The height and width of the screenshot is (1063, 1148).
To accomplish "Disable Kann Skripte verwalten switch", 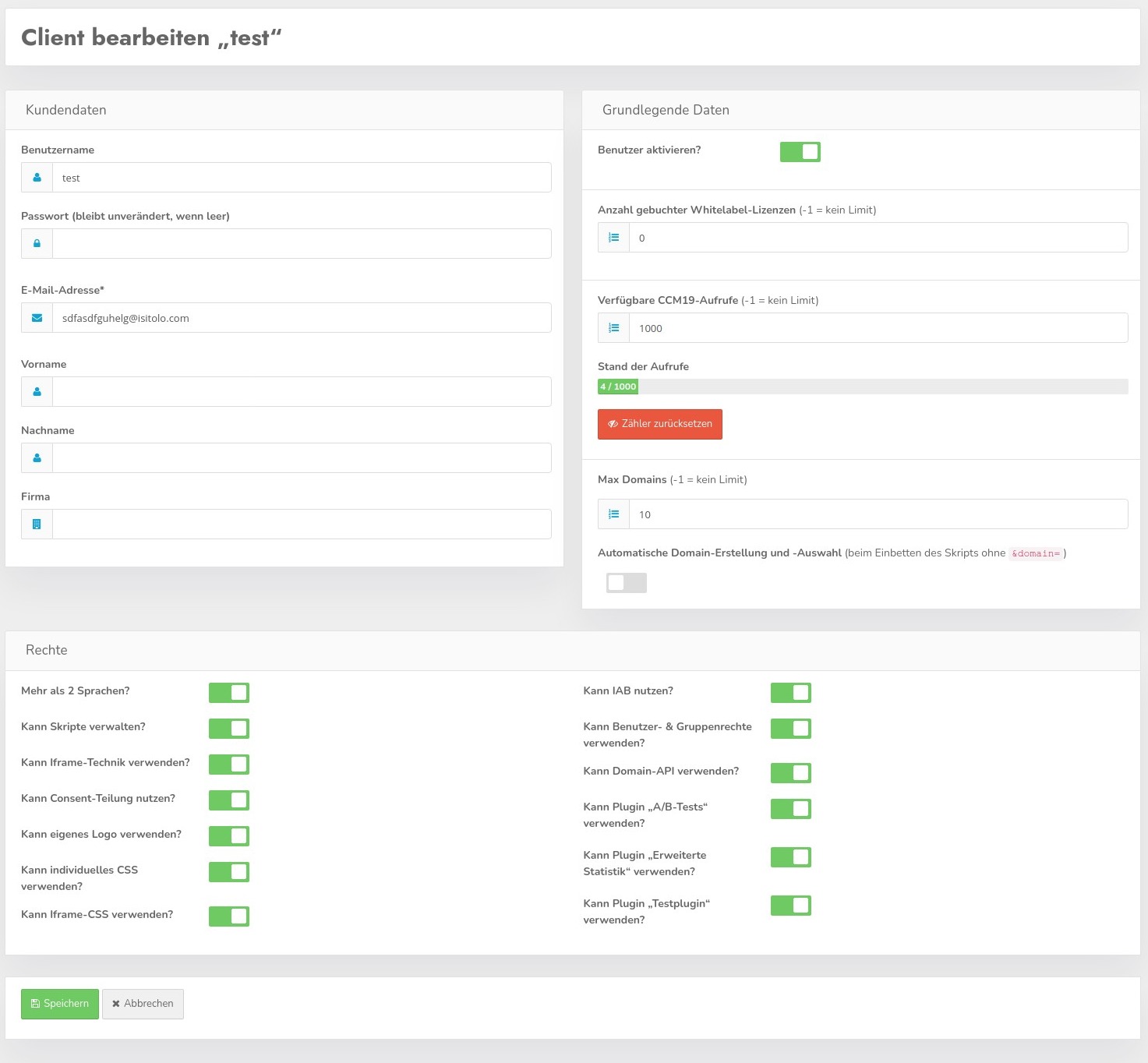I will 228,729.
